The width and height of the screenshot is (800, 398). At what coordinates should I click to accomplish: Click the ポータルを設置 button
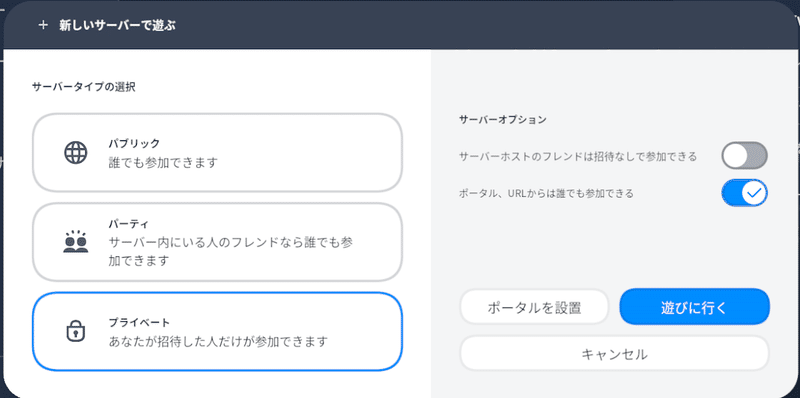pyautogui.click(x=534, y=307)
